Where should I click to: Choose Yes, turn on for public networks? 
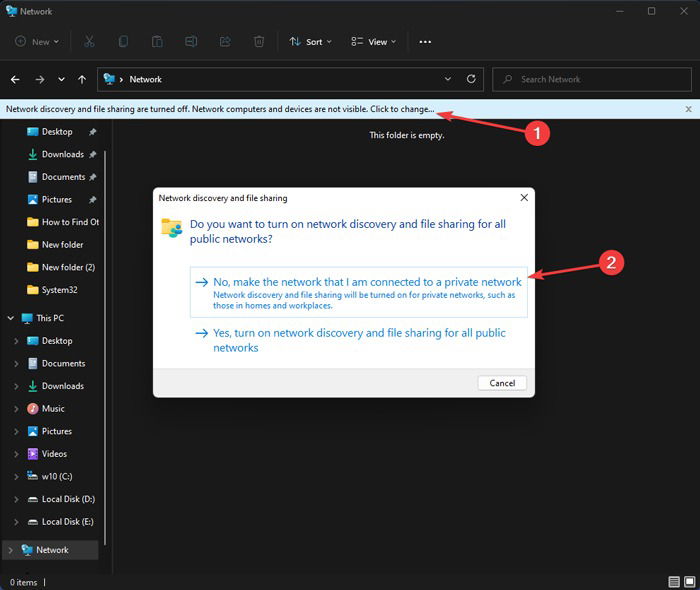click(358, 340)
